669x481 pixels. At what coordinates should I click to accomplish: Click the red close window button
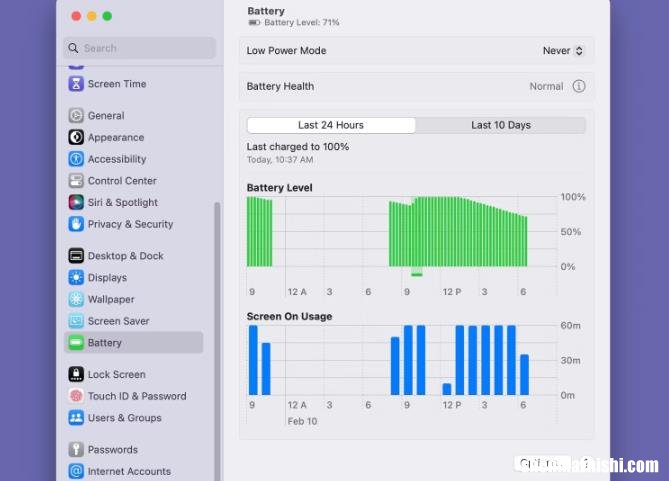[x=76, y=16]
